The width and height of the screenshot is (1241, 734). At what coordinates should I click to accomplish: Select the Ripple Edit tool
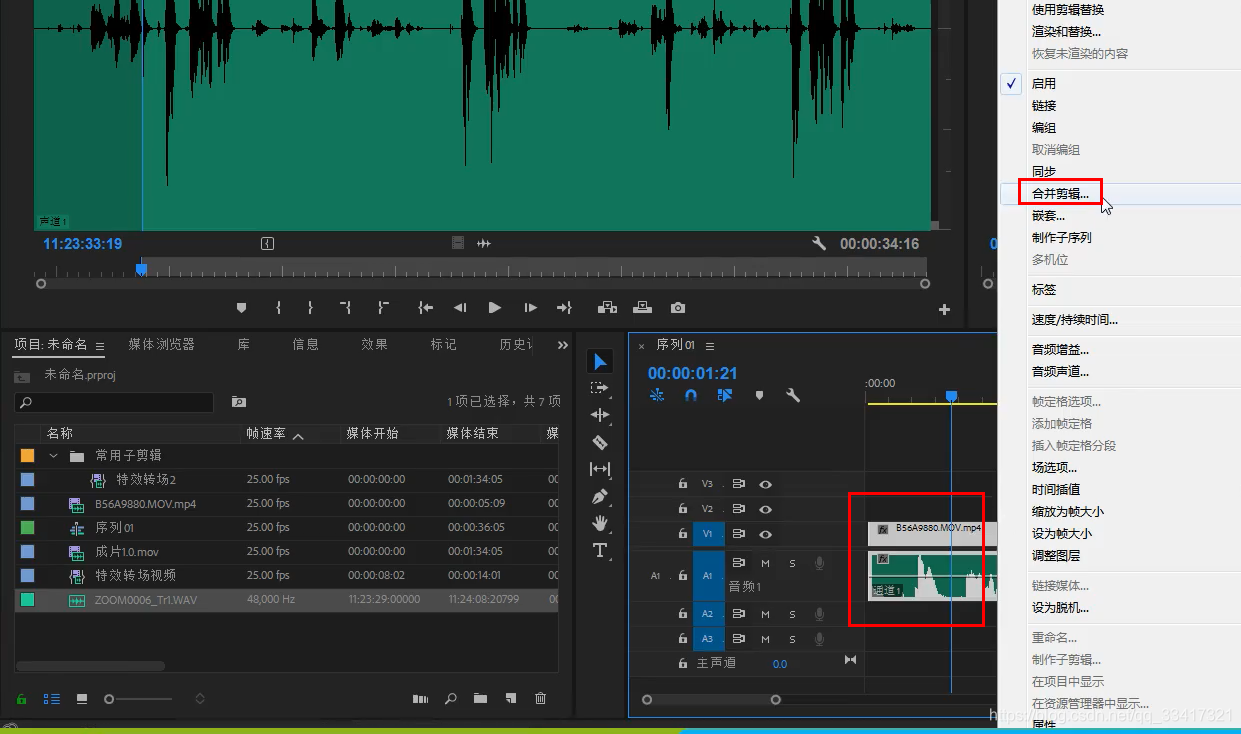[600, 415]
